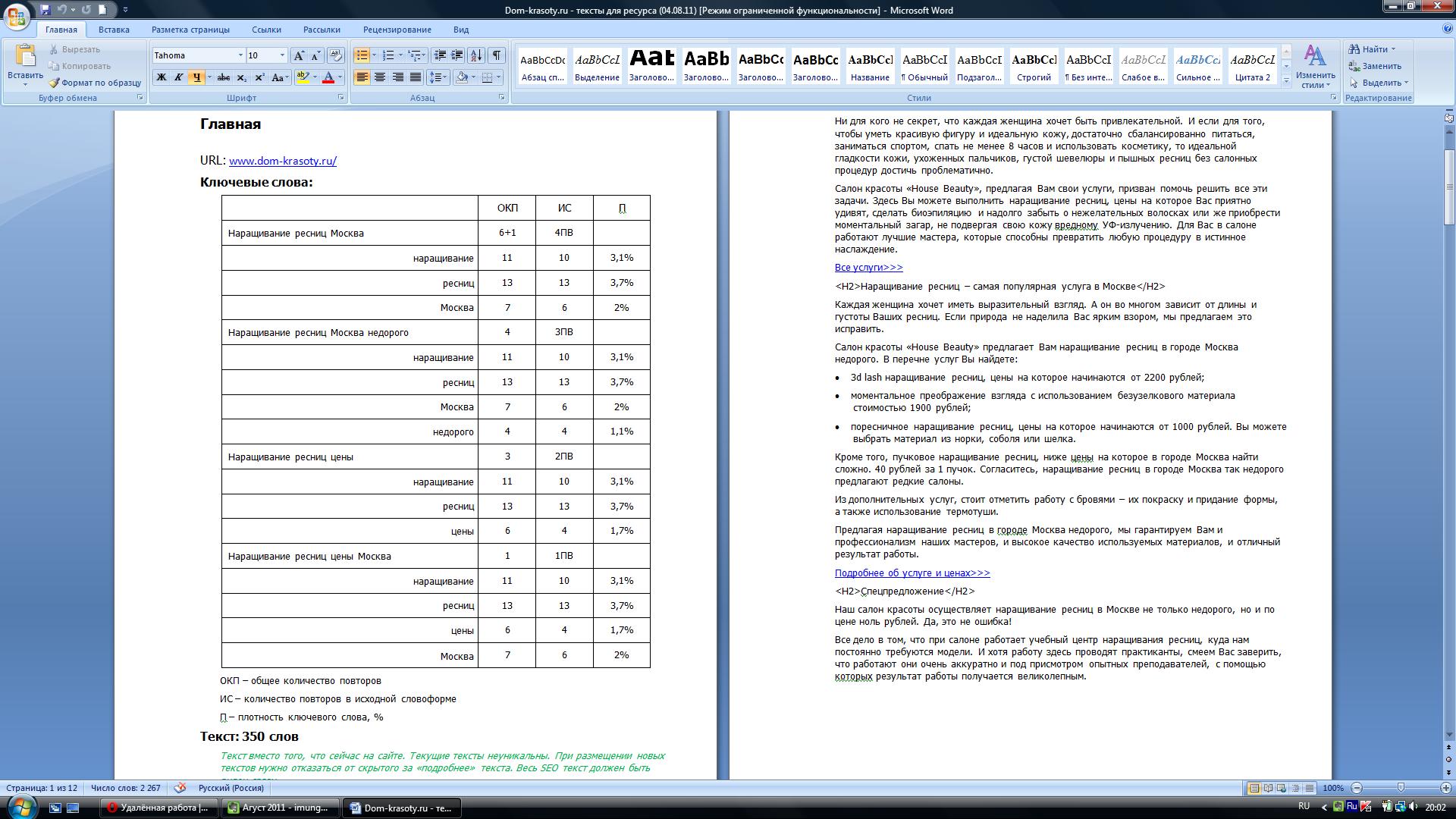This screenshot has width=1456, height=819.
Task: Click the strikethrough abc icon
Action: 223,77
